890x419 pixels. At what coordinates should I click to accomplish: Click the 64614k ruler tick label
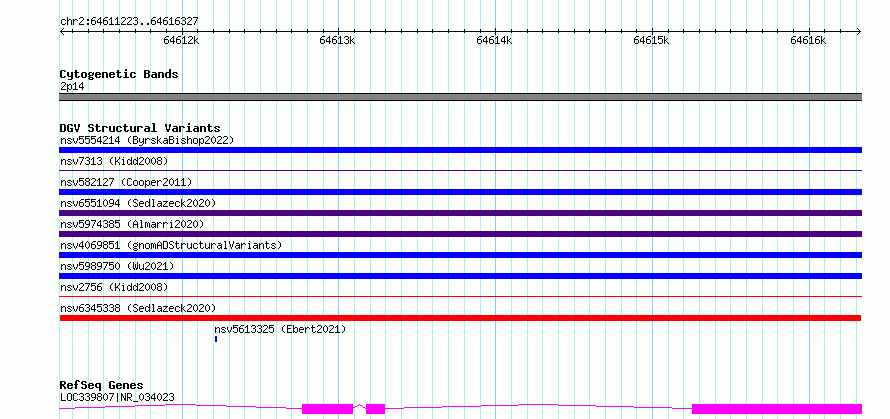point(494,40)
